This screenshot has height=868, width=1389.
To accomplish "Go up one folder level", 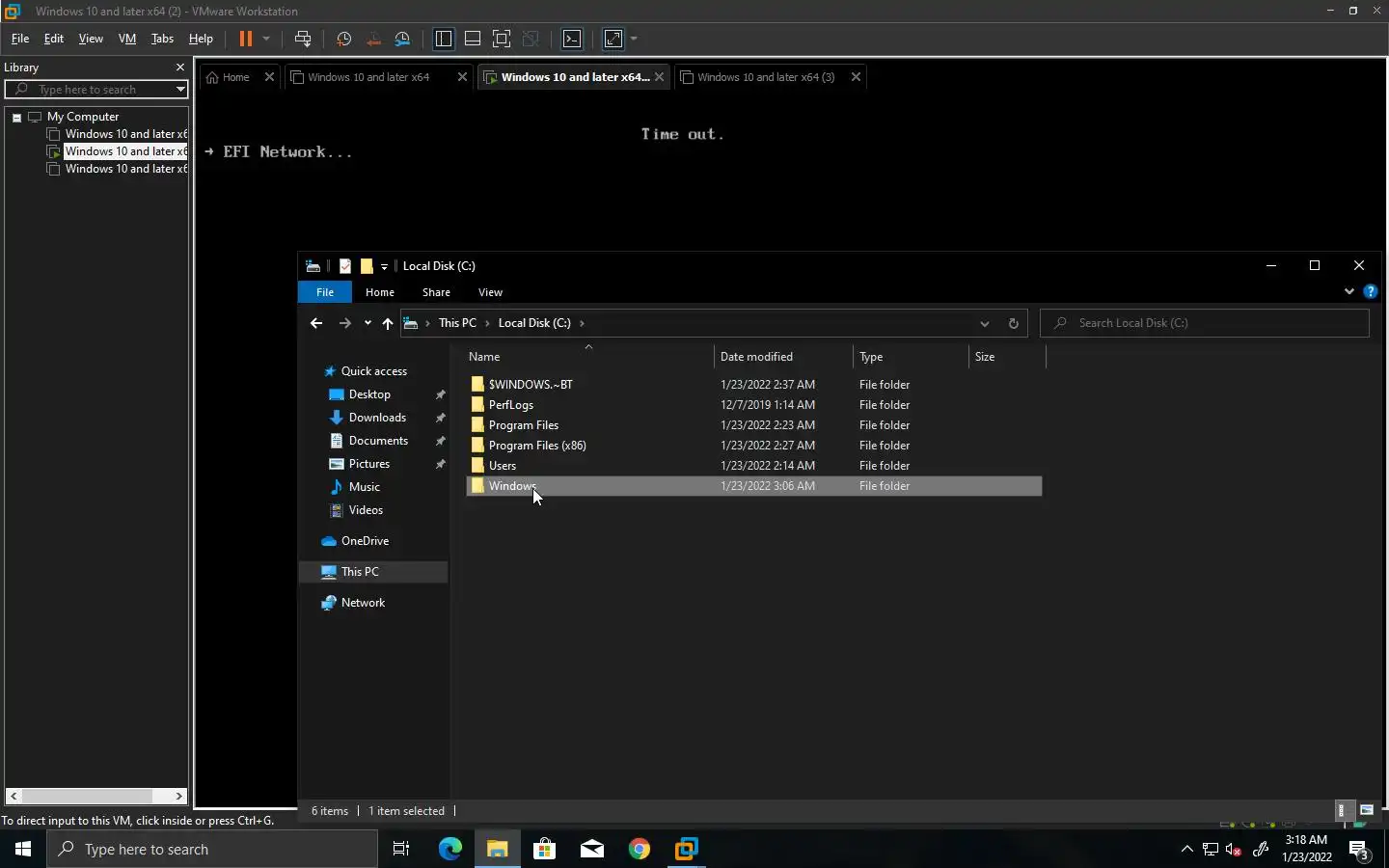I will pyautogui.click(x=388, y=323).
